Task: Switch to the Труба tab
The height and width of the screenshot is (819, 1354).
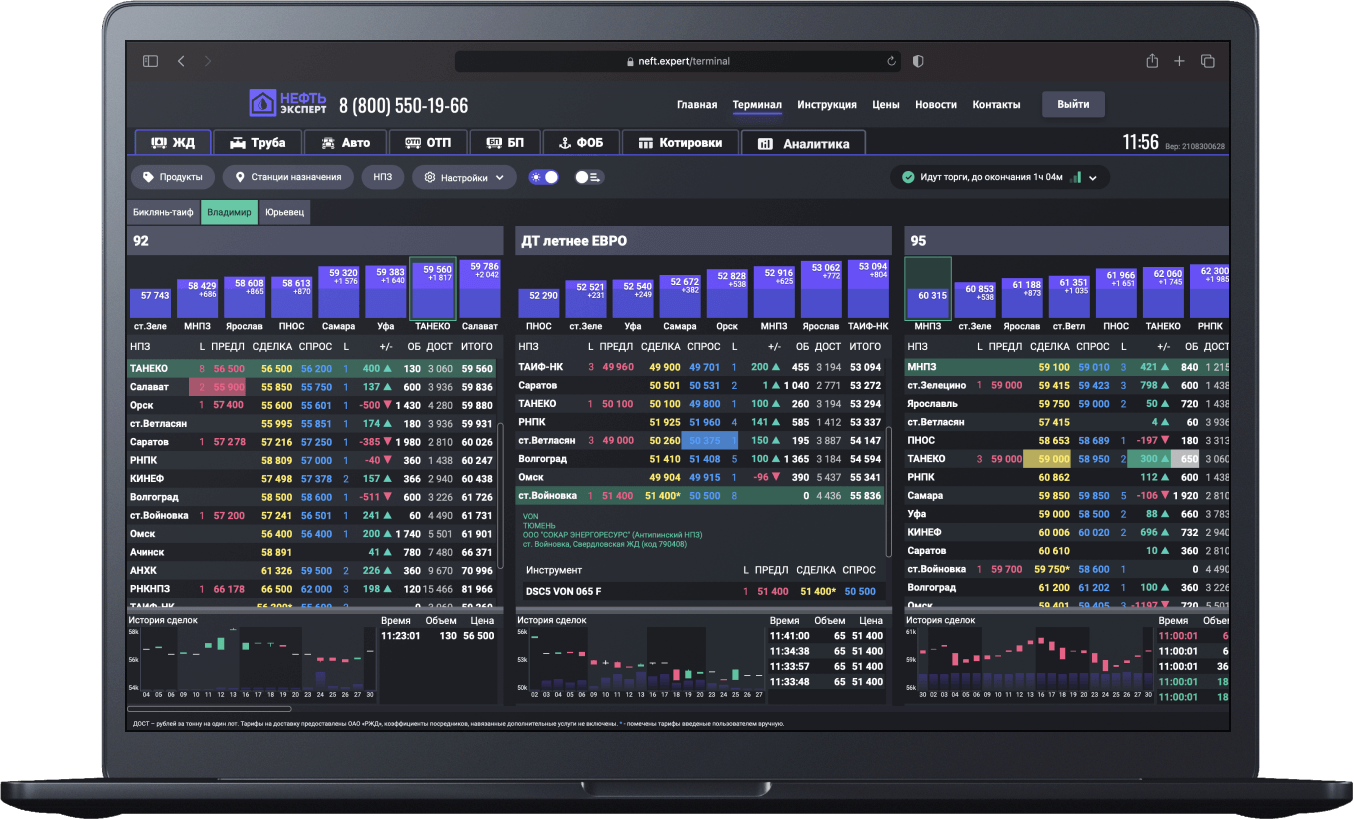Action: (x=258, y=143)
